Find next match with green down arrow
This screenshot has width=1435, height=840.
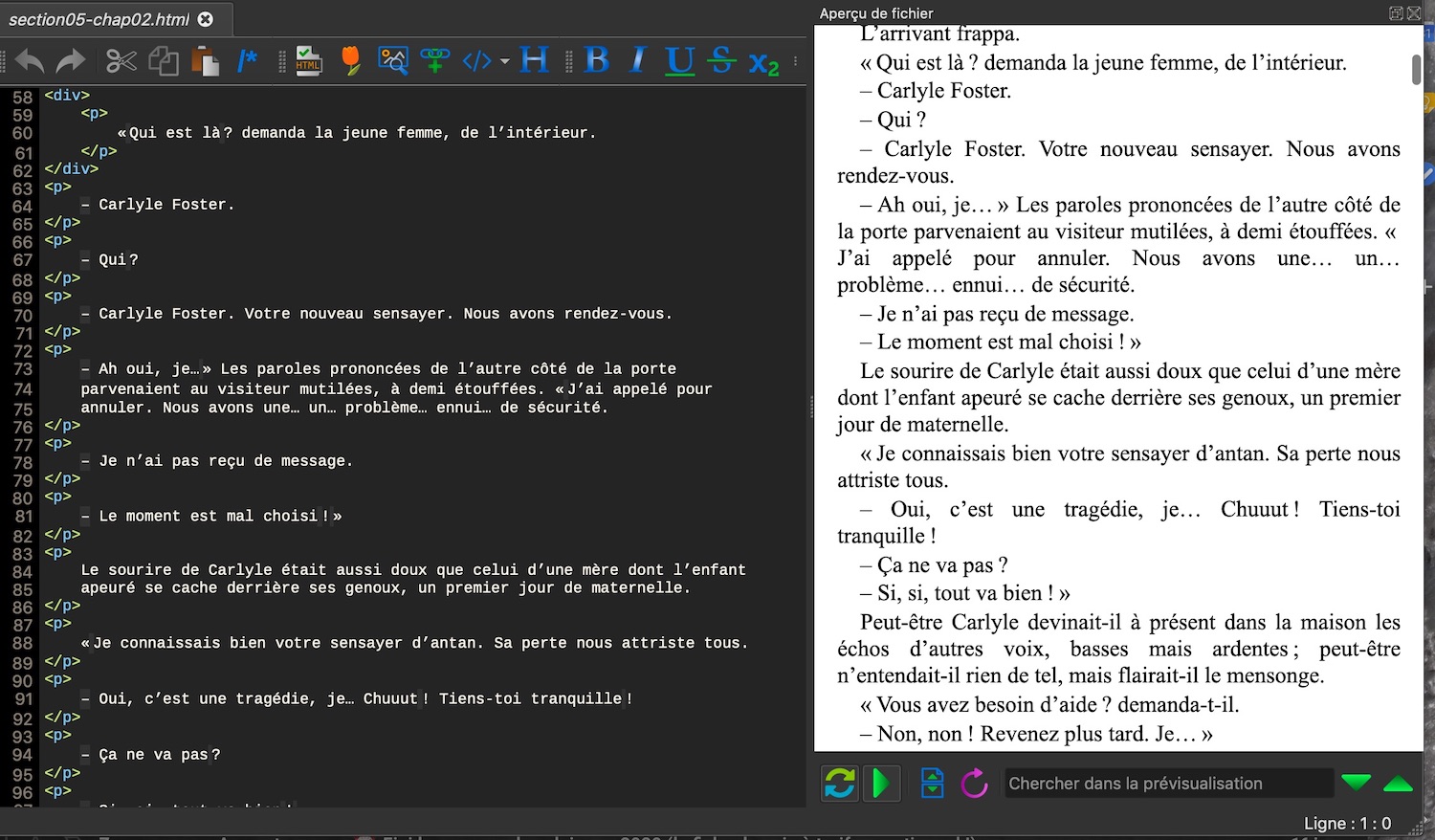1356,784
